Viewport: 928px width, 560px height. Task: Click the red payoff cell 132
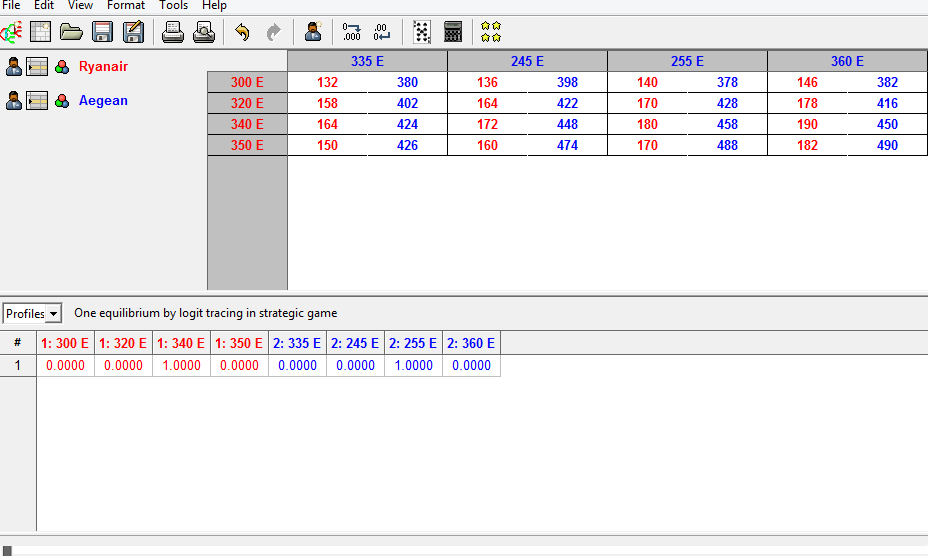coord(327,82)
